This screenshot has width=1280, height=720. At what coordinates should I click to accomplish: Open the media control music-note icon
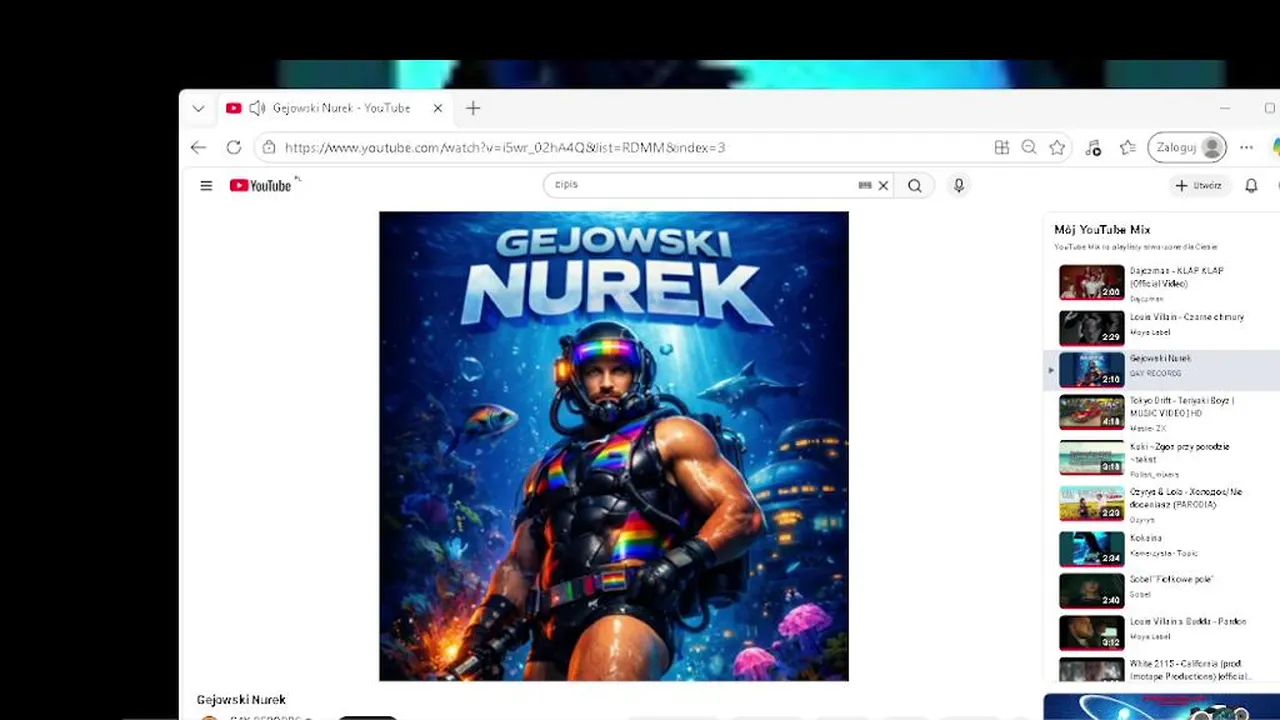pos(1093,148)
